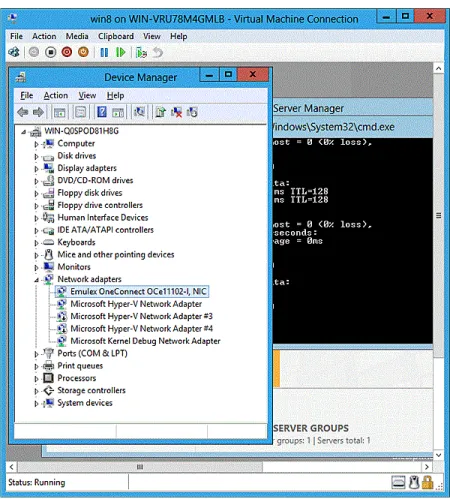This screenshot has height=499, width=450.
Task: Expand the Display adapters category
Action: pos(36,169)
